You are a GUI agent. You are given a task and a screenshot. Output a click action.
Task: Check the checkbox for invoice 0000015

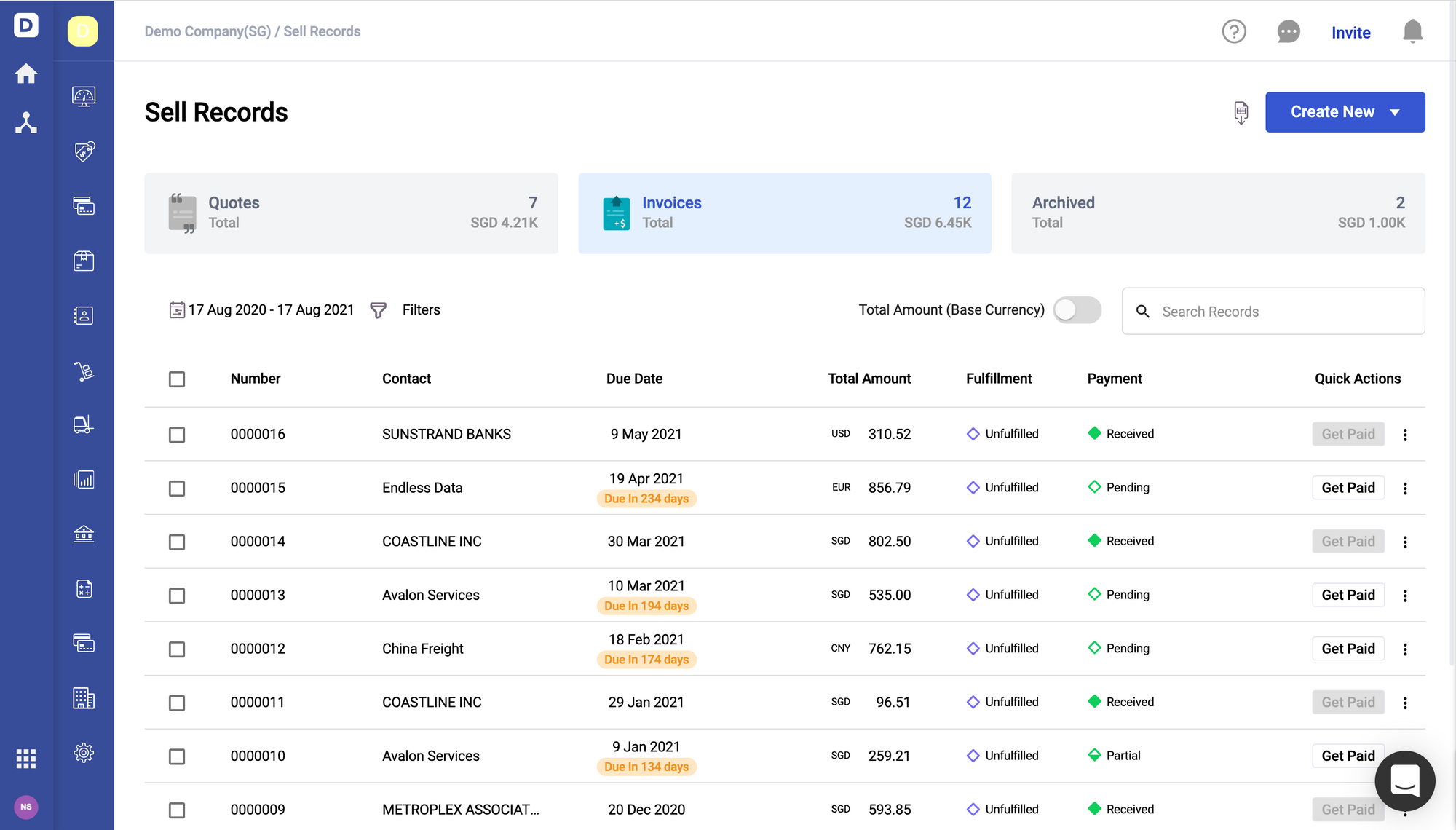coord(177,488)
